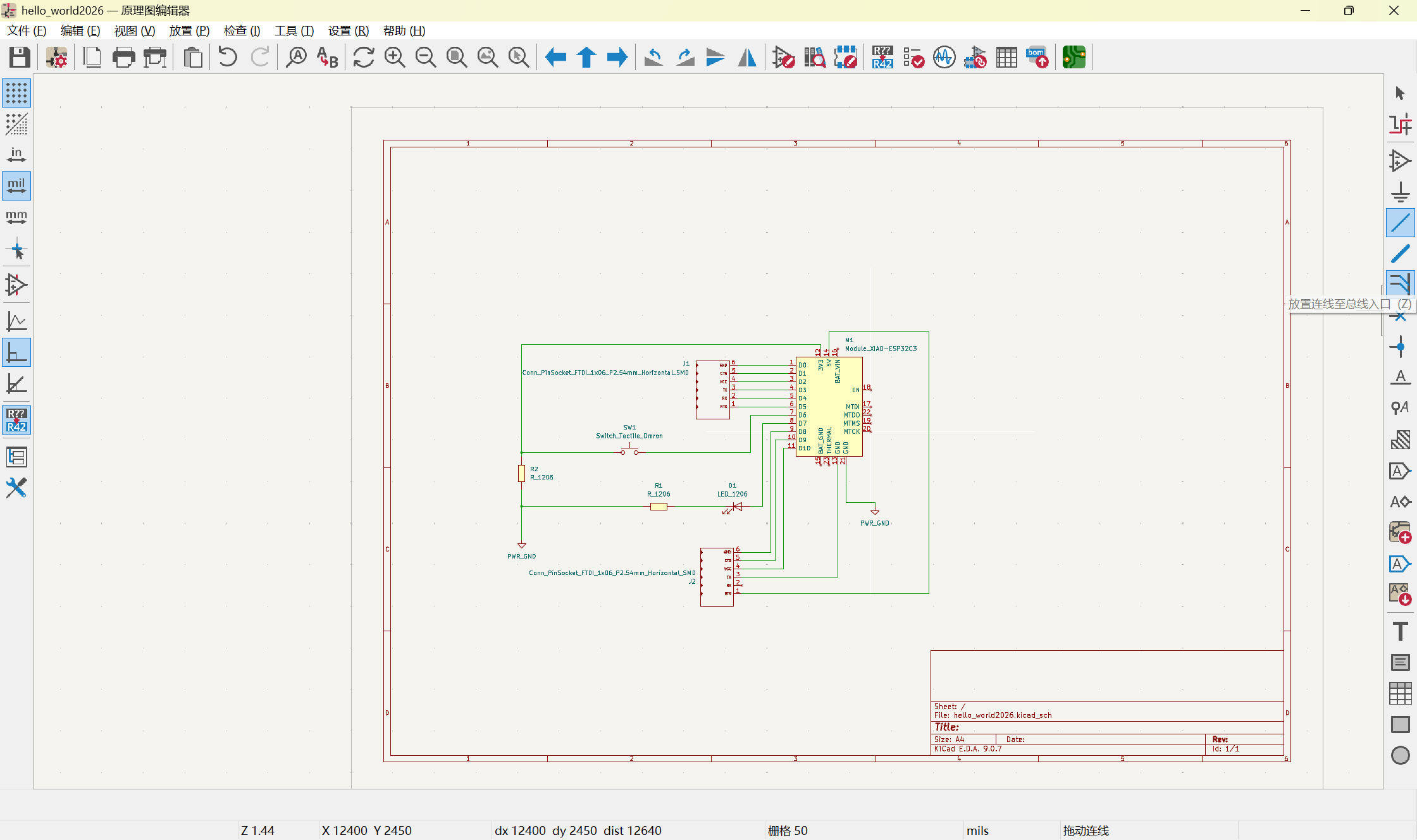Select the Text tool
1417x840 pixels.
tap(1400, 631)
